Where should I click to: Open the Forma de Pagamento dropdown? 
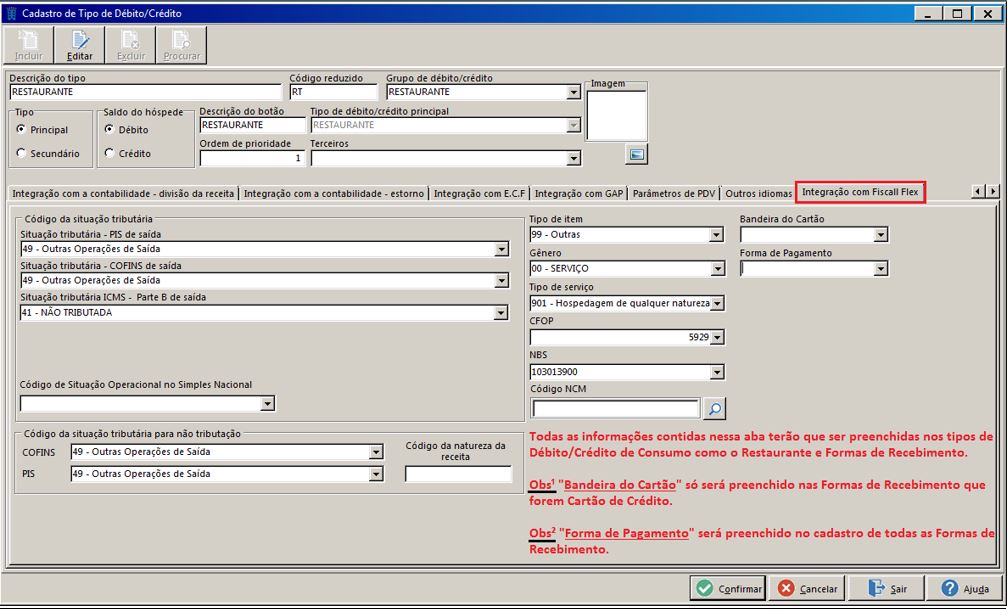coord(881,269)
